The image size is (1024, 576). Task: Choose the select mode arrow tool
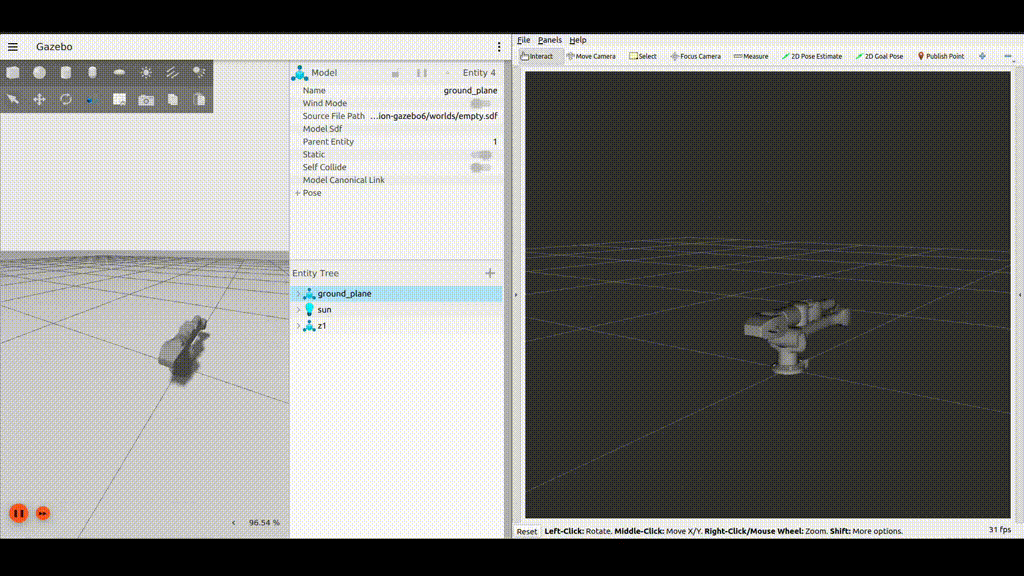[13, 99]
